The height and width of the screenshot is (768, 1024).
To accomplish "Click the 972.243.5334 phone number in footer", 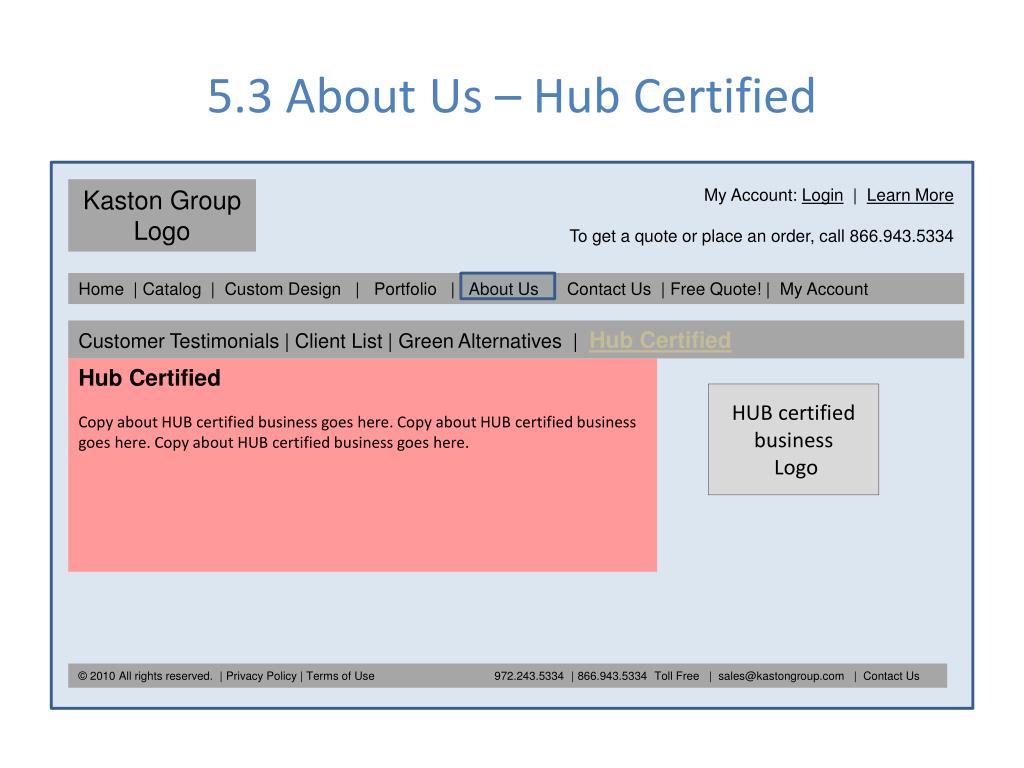I will [x=528, y=676].
